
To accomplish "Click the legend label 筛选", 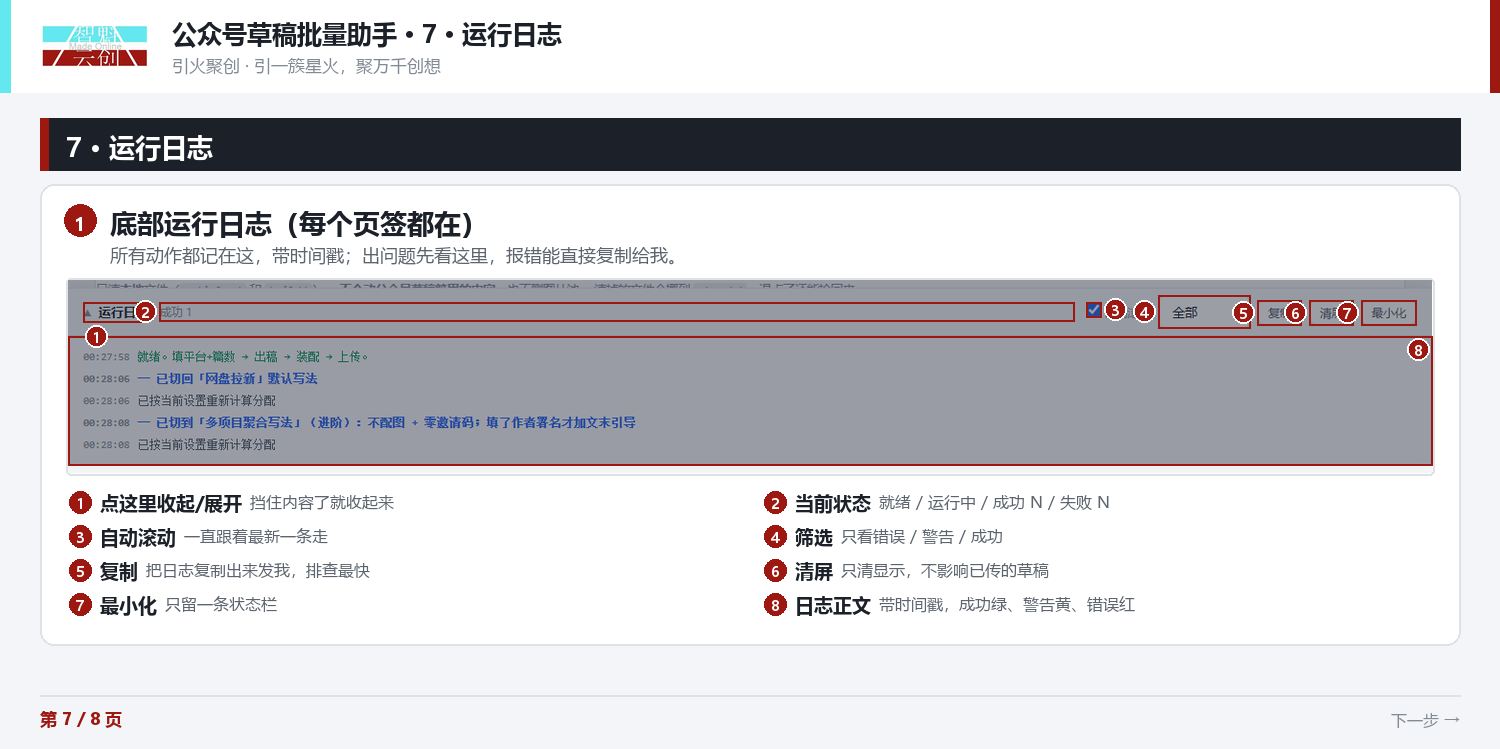I will pos(814,538).
